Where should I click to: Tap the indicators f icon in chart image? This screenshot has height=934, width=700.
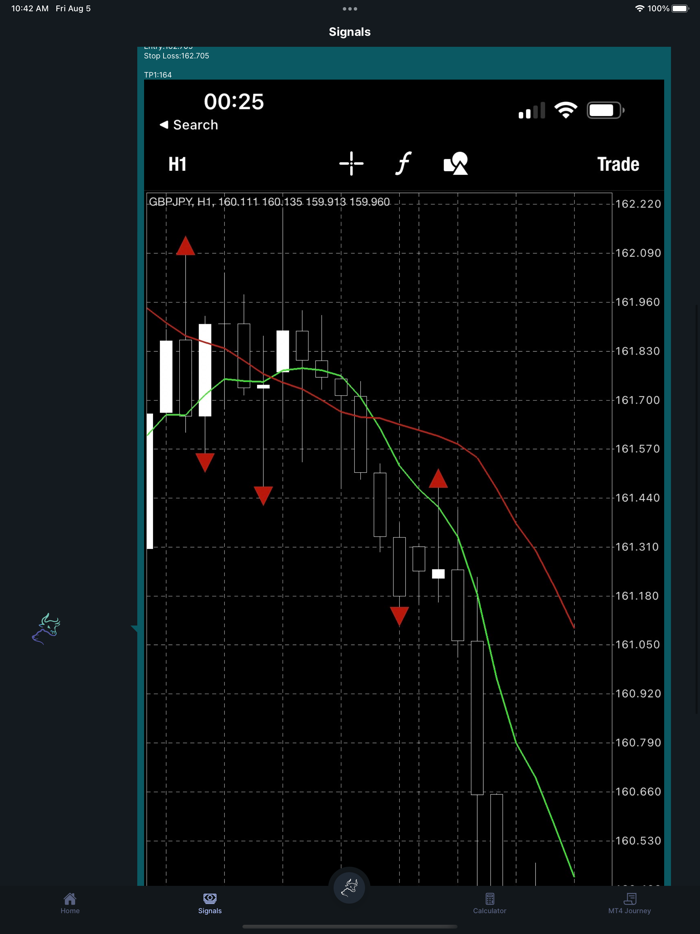tap(404, 163)
